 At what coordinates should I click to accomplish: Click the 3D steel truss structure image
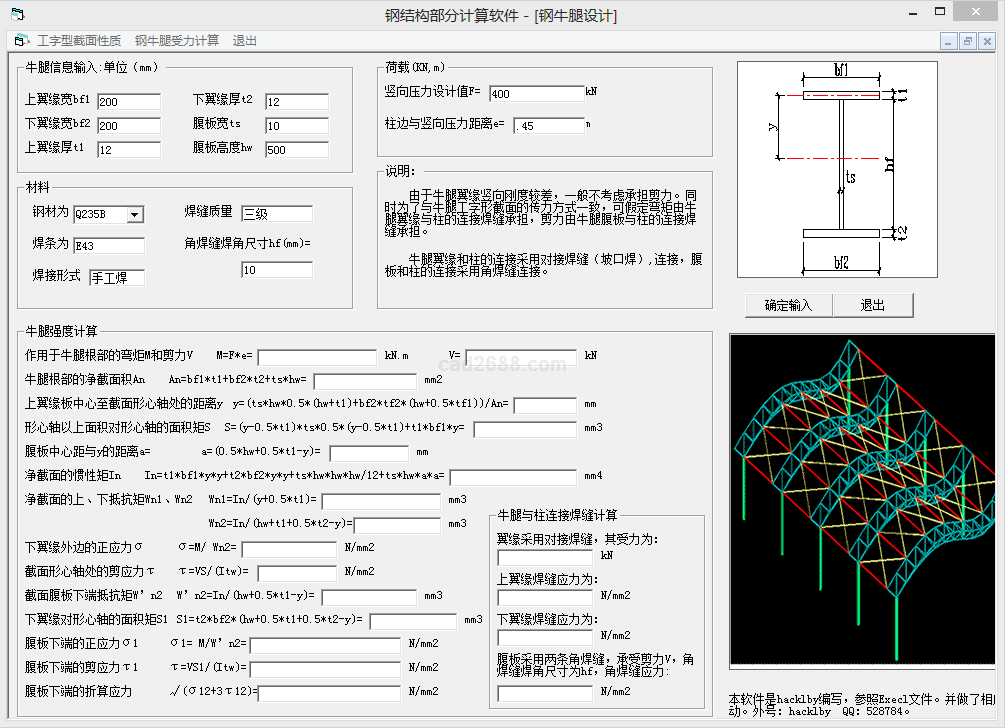click(862, 500)
